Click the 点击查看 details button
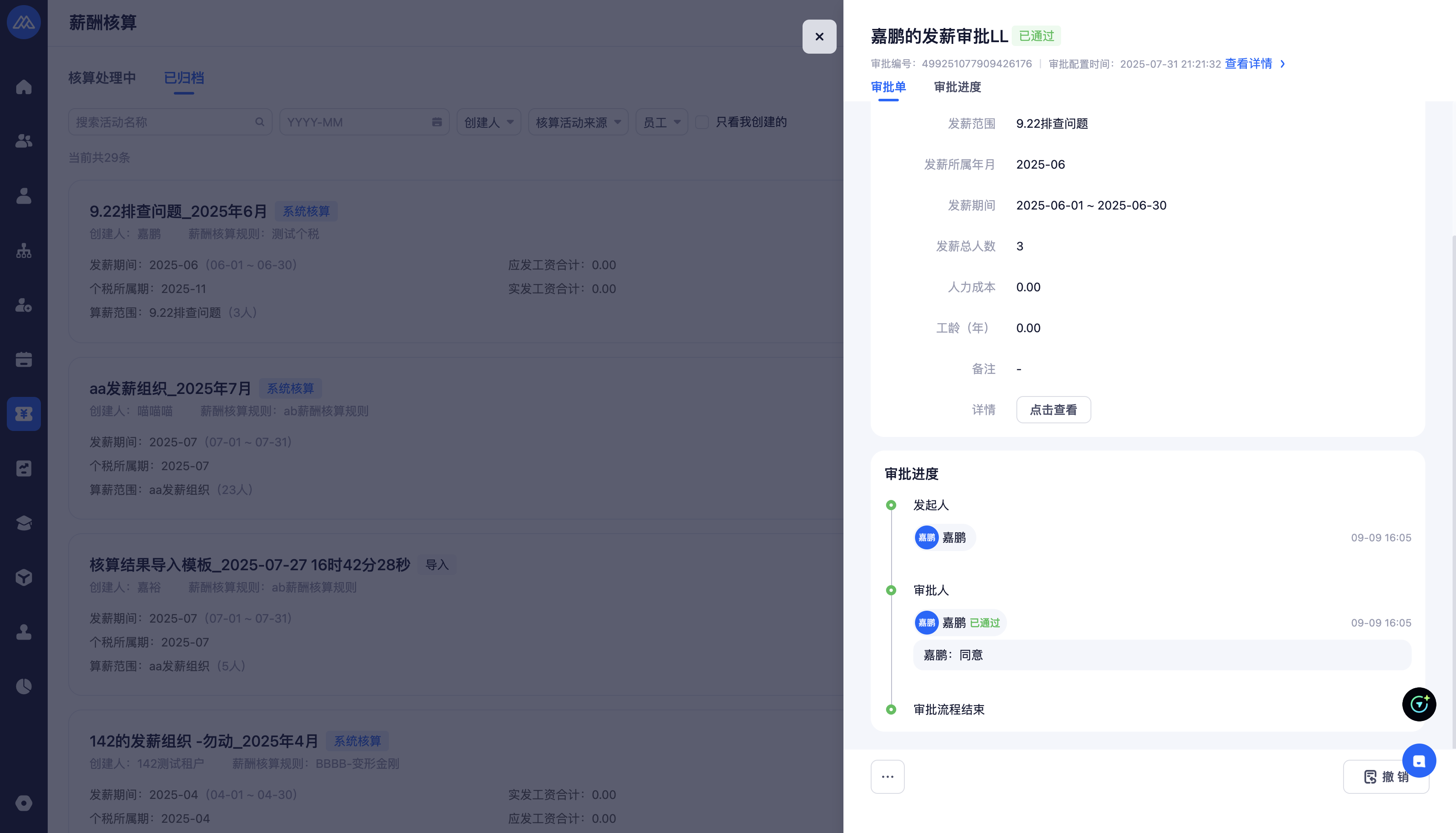 [x=1053, y=410]
